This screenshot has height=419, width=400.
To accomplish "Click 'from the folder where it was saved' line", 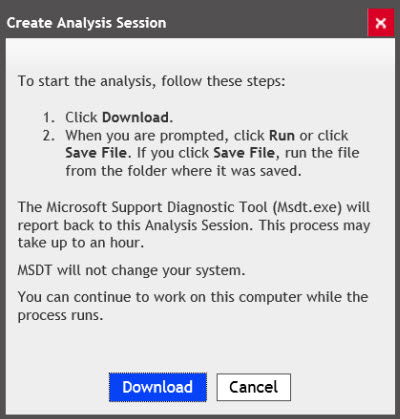I will [183, 171].
